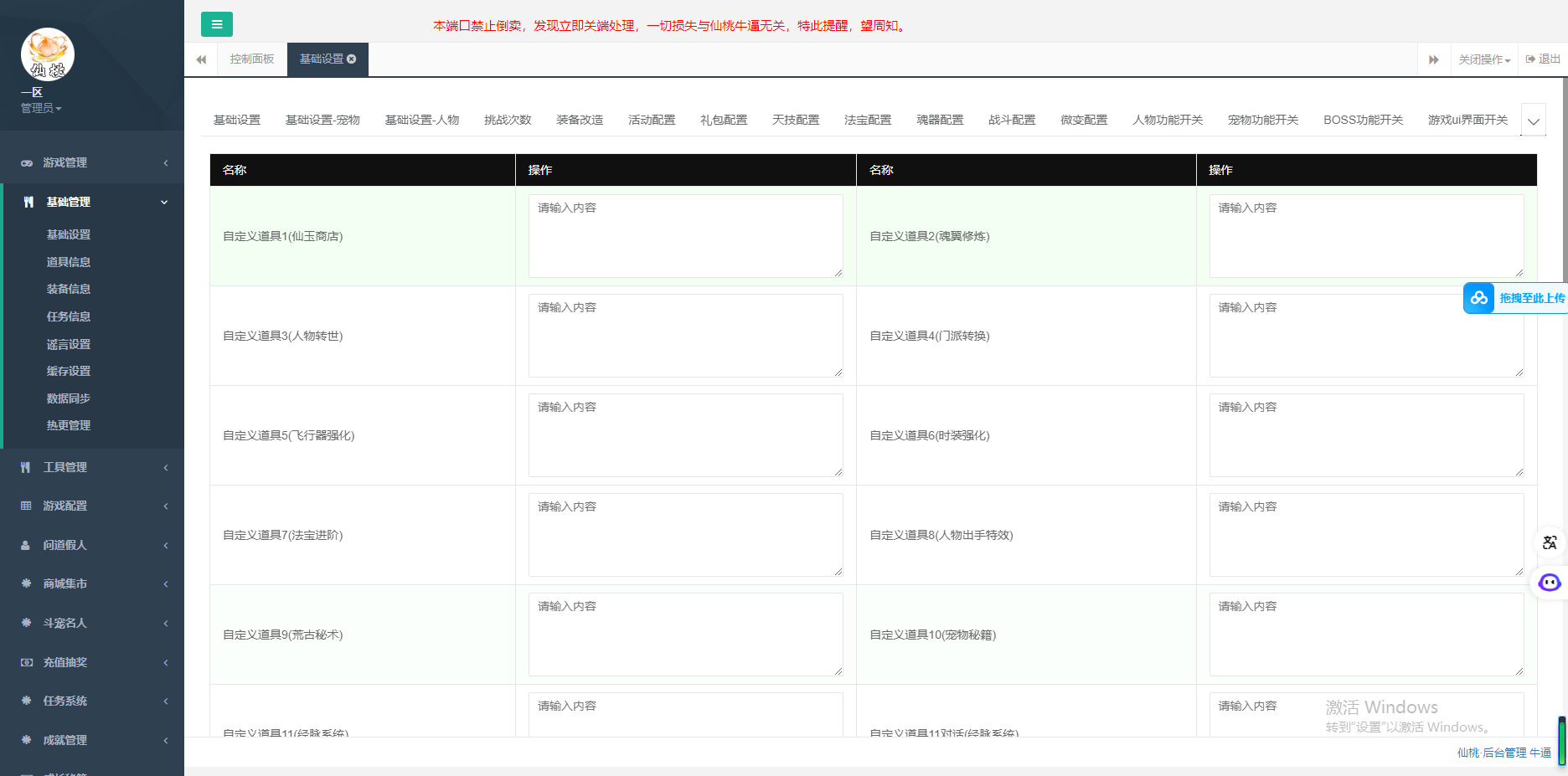Click the cloud upload icon 拖拽至此上传

1479,298
